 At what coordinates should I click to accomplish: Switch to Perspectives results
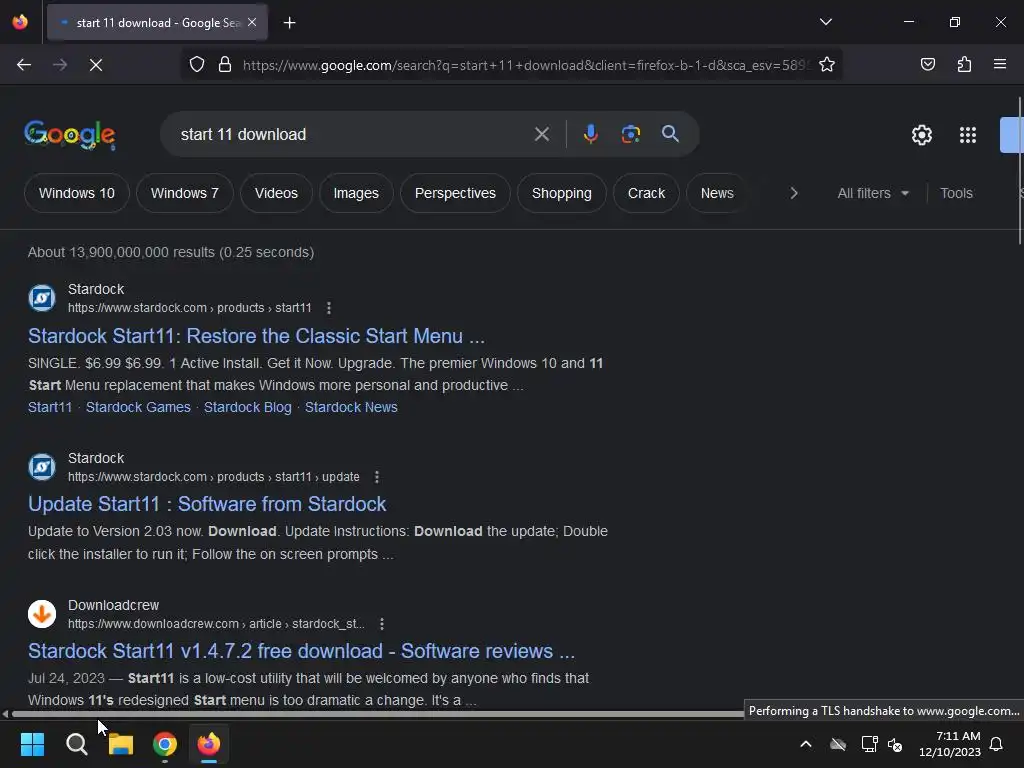tap(455, 193)
